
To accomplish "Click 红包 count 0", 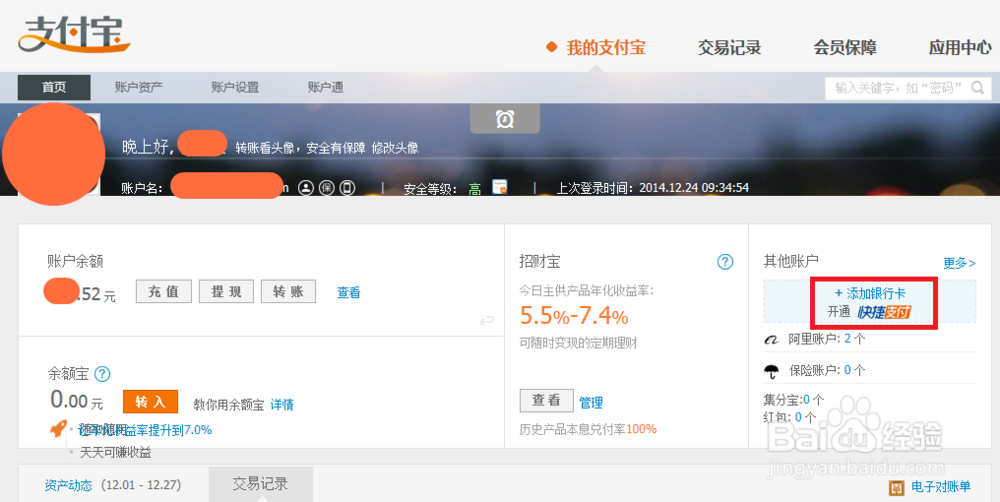I will point(798,417).
